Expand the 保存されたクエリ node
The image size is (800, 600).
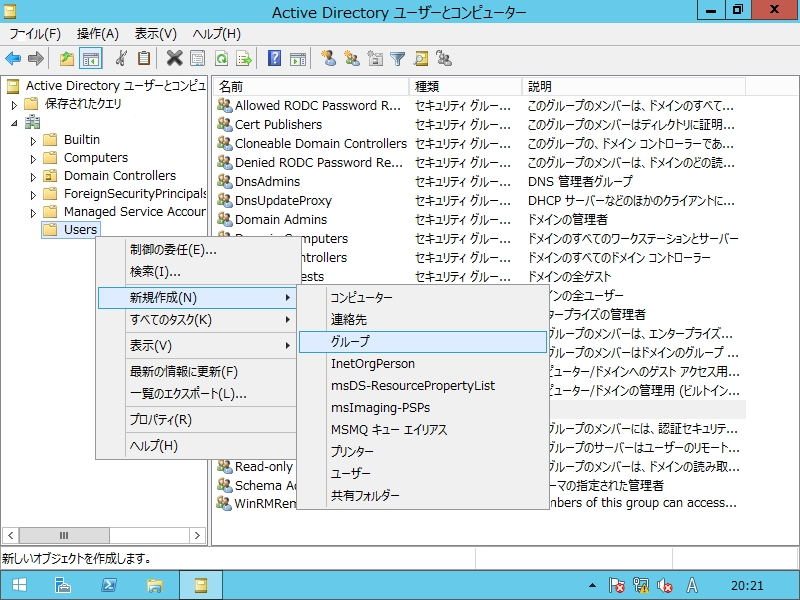point(14,104)
